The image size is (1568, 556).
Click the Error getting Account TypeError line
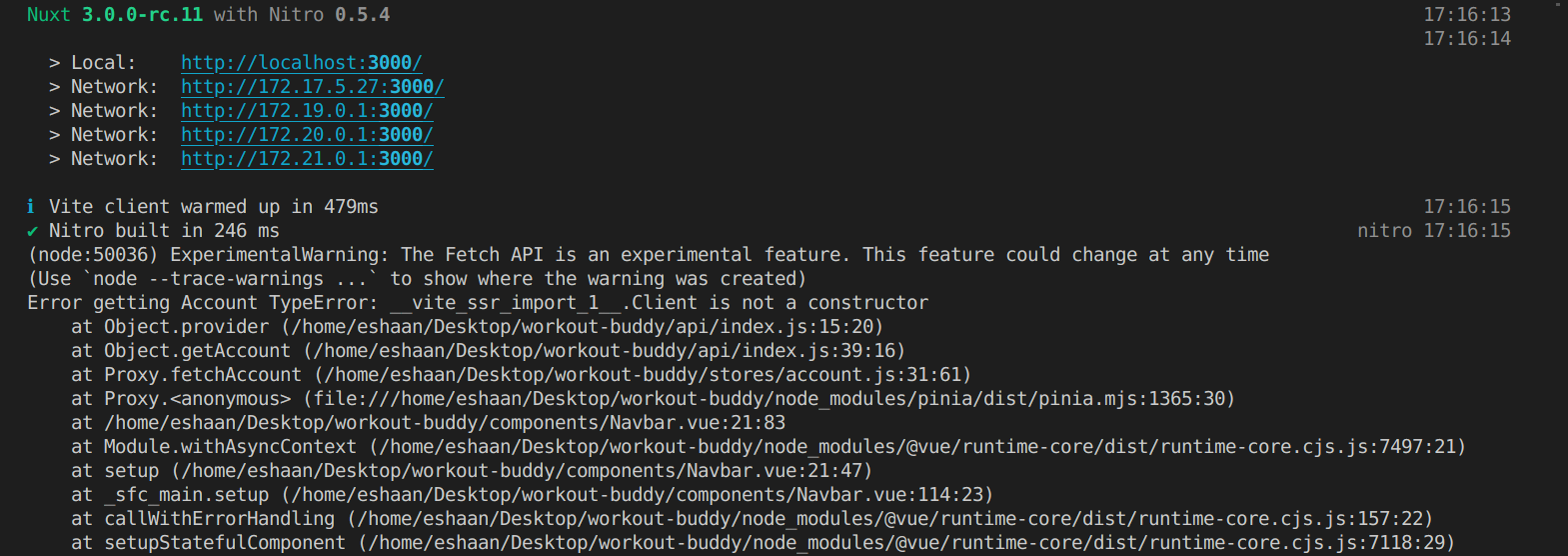coord(478,303)
